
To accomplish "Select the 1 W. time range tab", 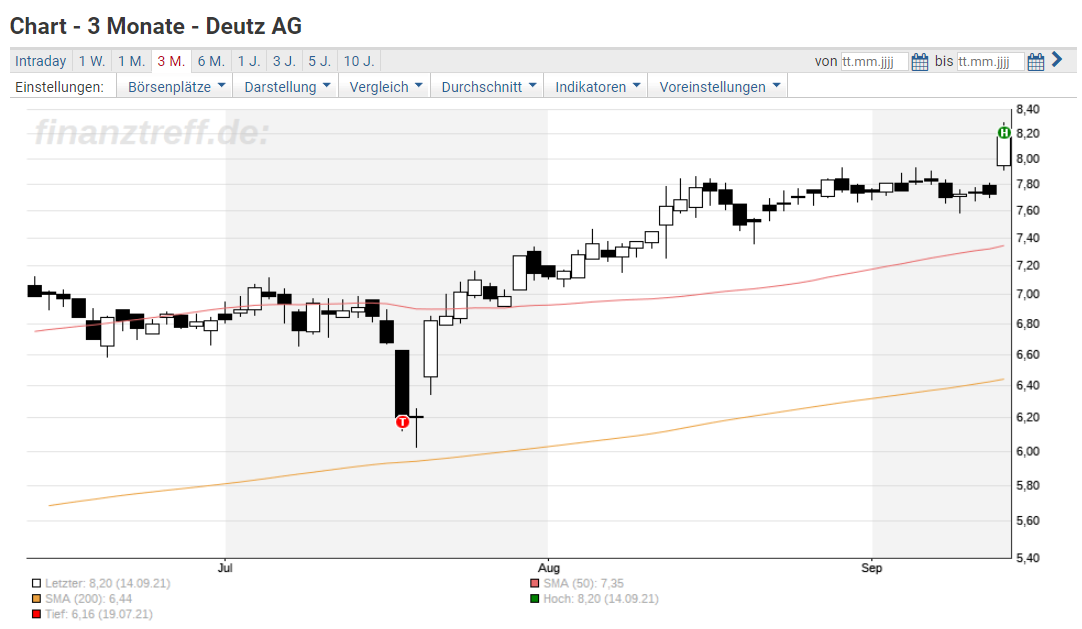I will pos(92,61).
